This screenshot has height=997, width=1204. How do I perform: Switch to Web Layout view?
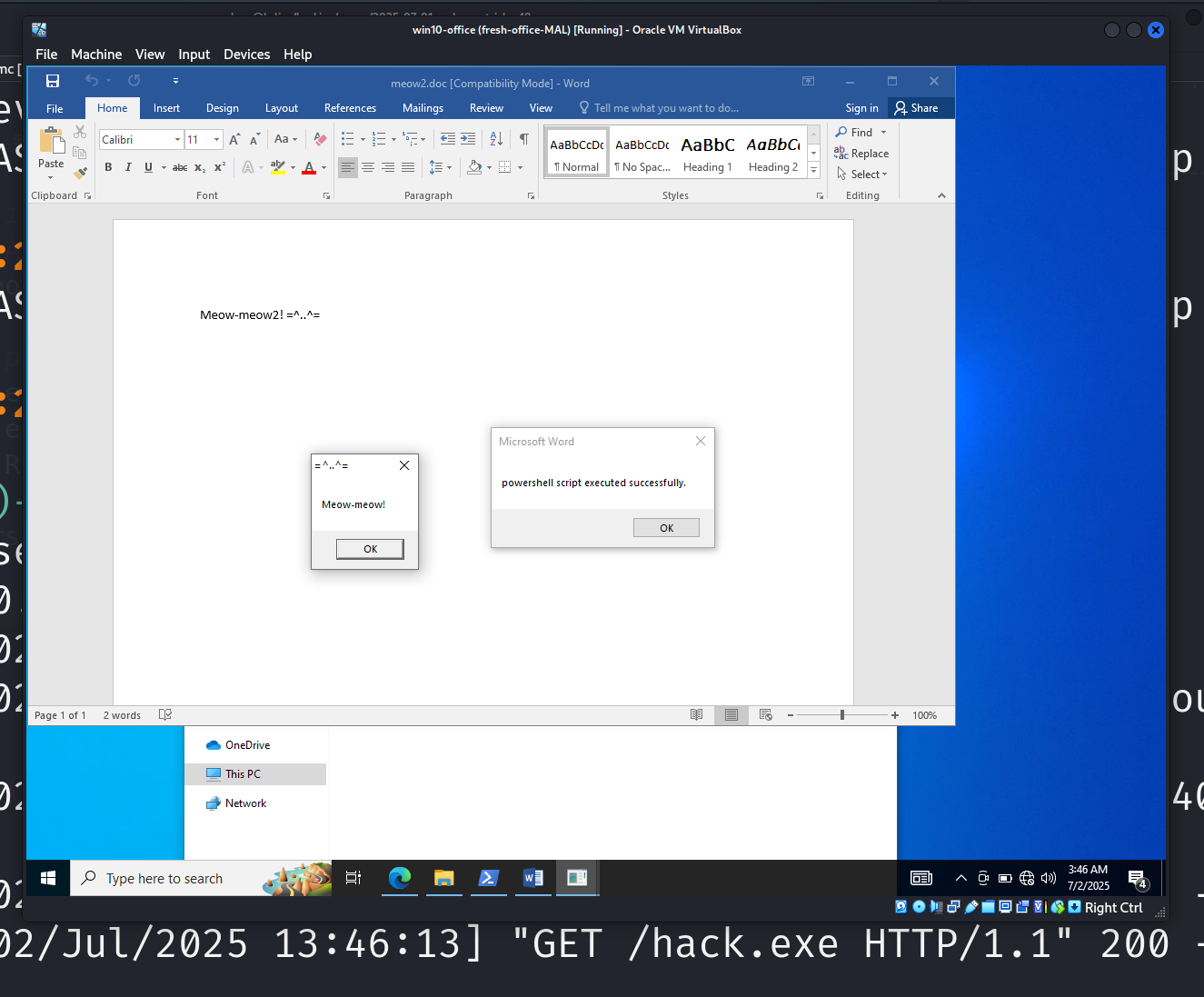coord(765,715)
